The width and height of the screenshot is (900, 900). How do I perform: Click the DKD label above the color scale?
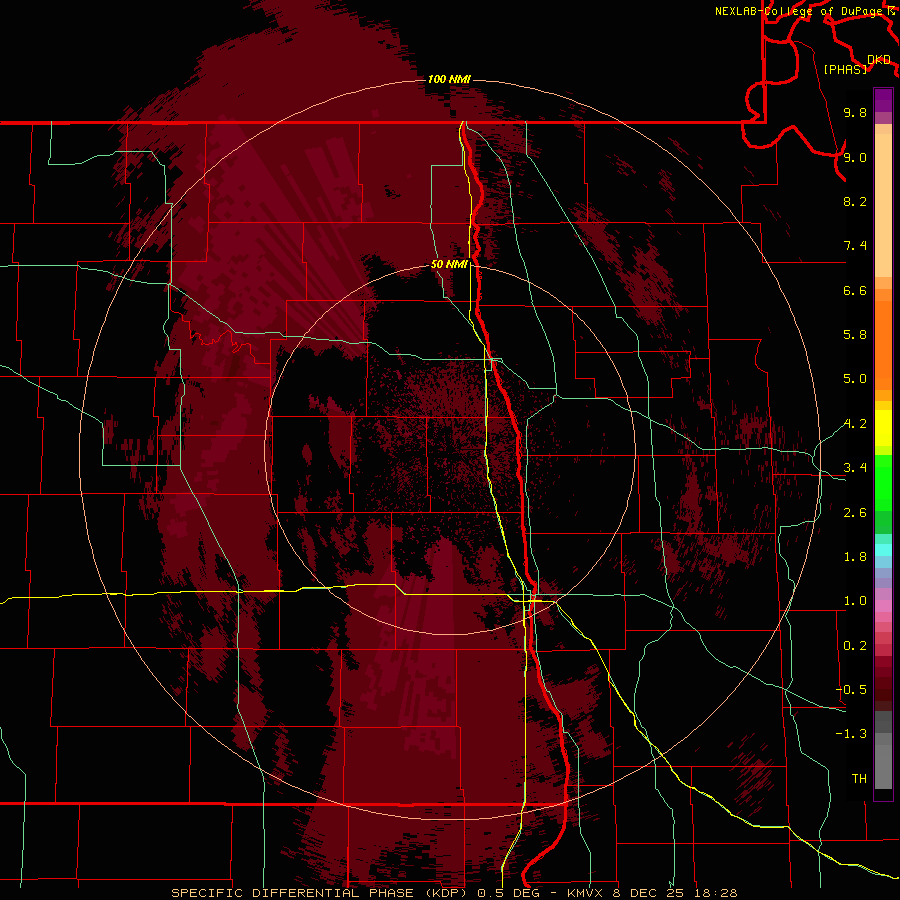click(x=879, y=60)
